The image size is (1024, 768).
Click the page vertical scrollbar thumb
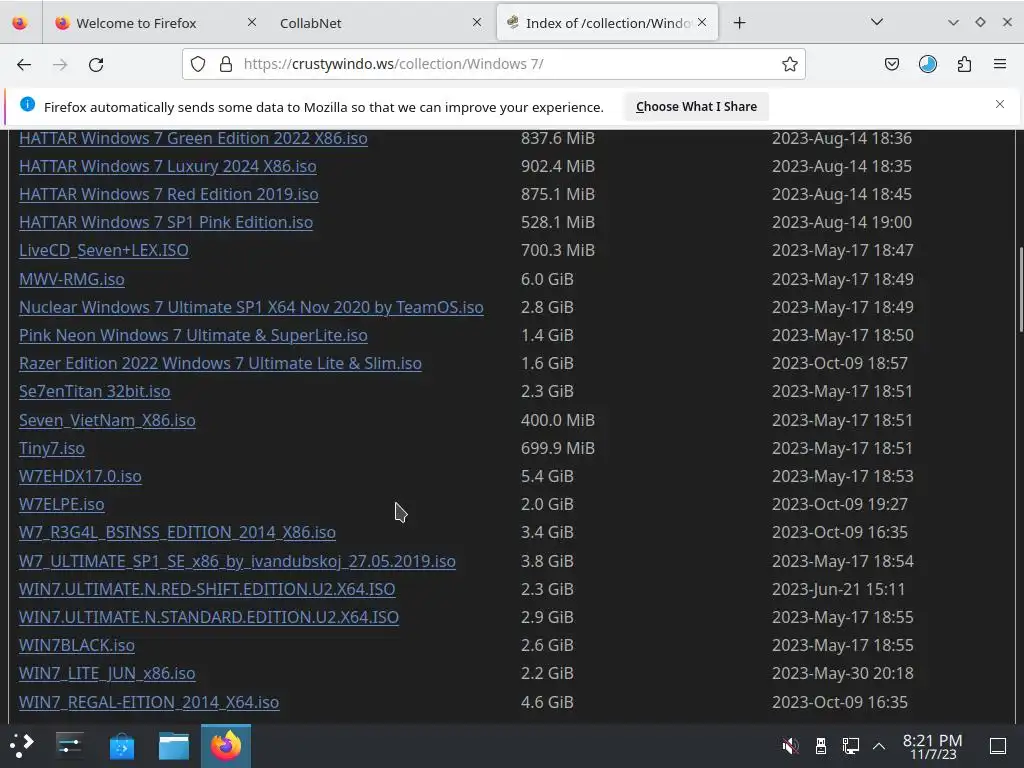point(1019,289)
